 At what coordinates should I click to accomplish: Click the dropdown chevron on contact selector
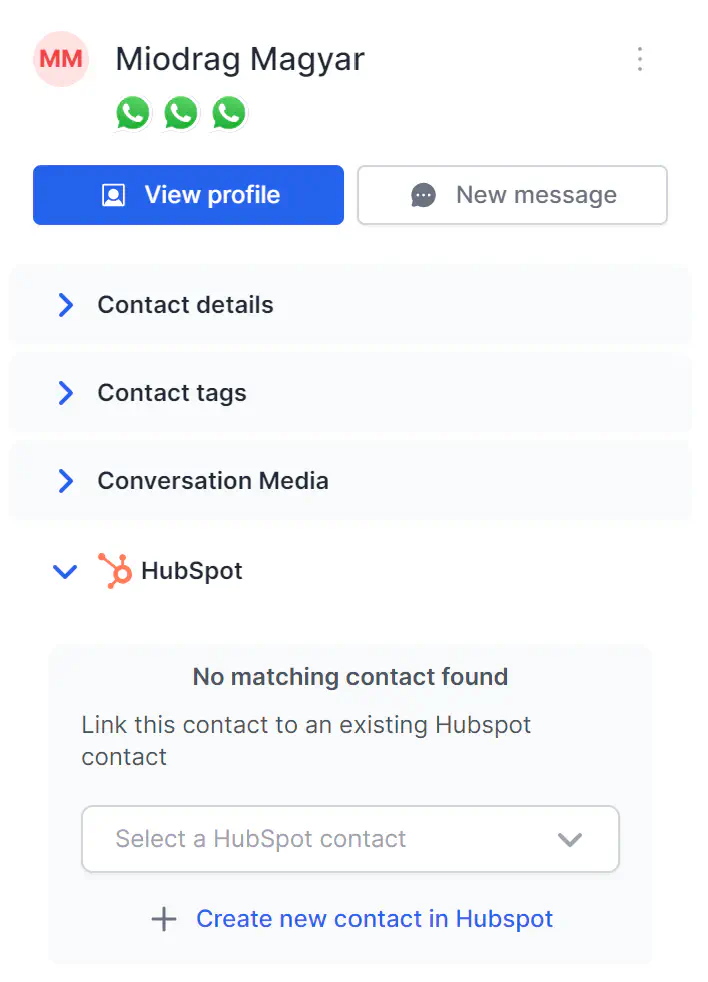click(x=570, y=840)
